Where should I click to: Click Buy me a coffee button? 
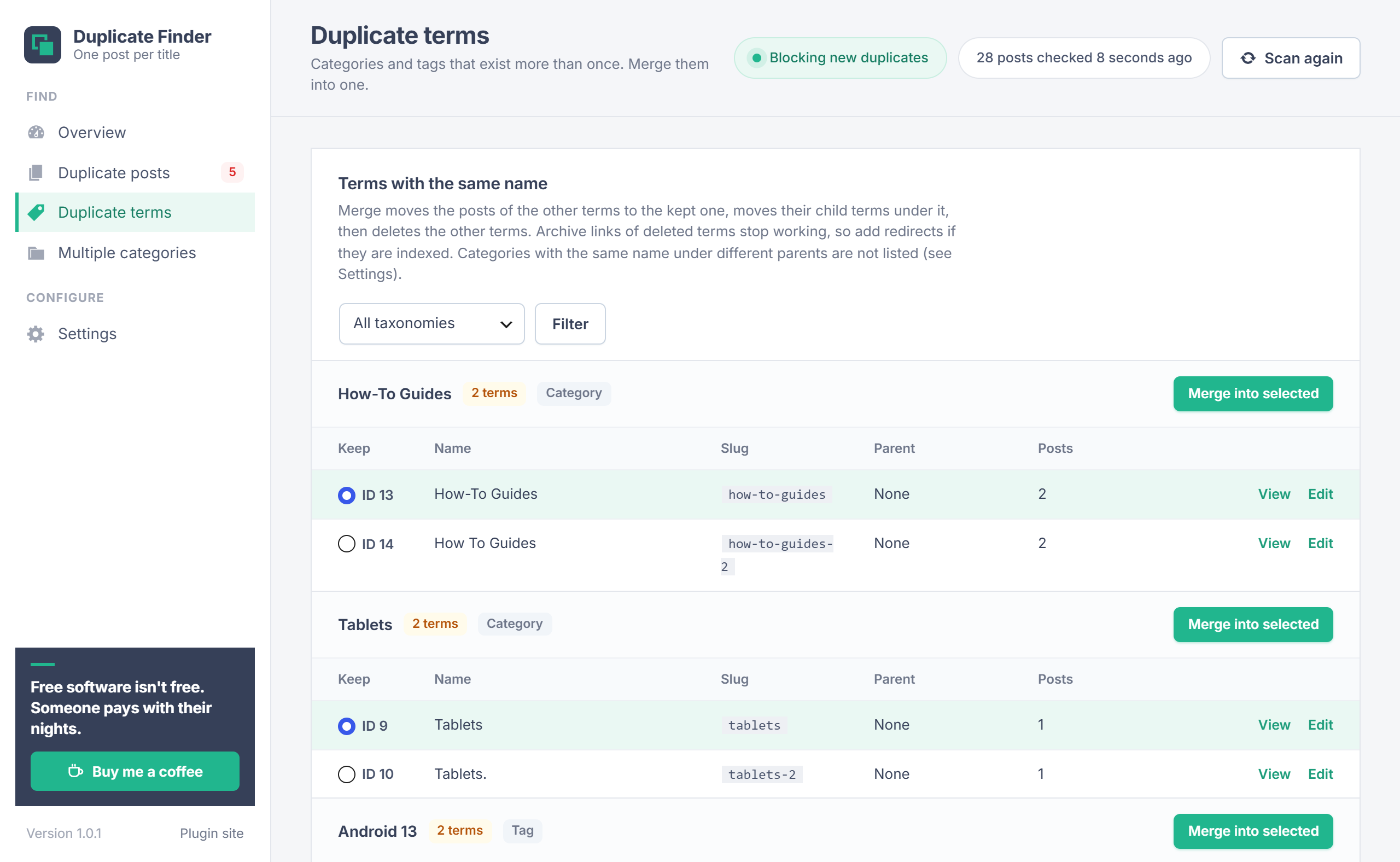point(135,771)
